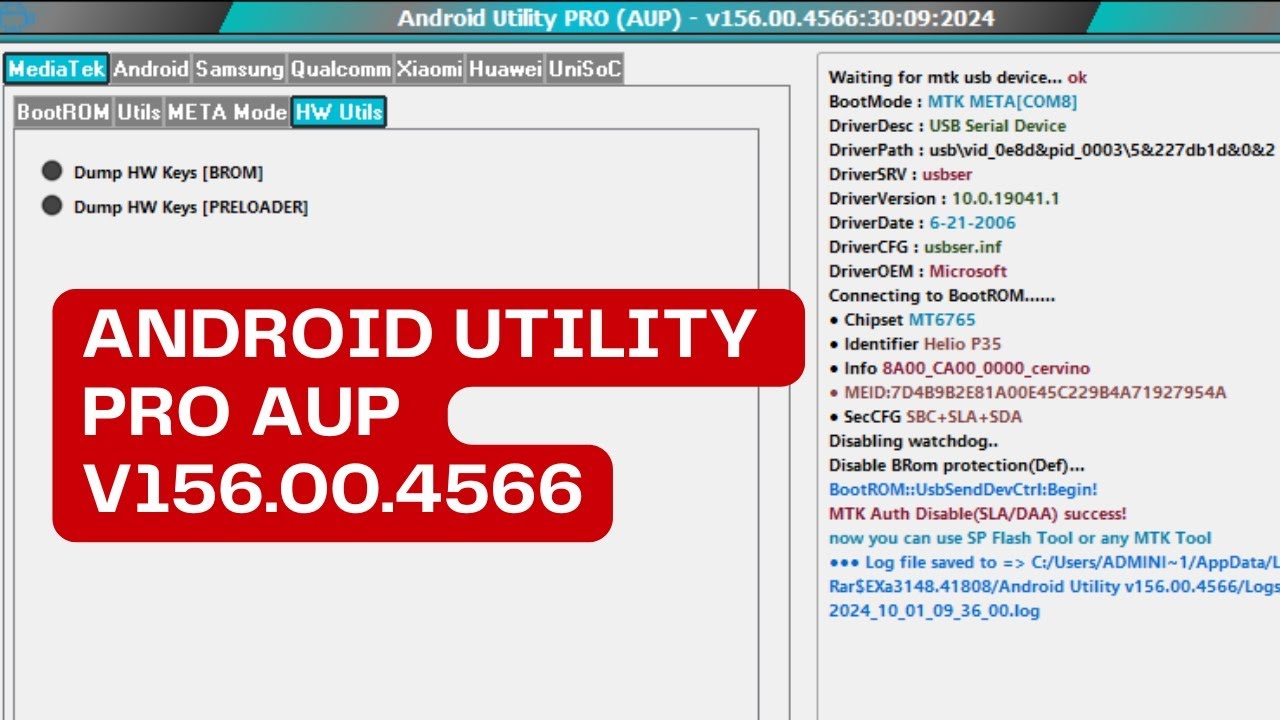
Task: Click the '2024_10_01_09_36_00.log' file name
Action: (934, 611)
